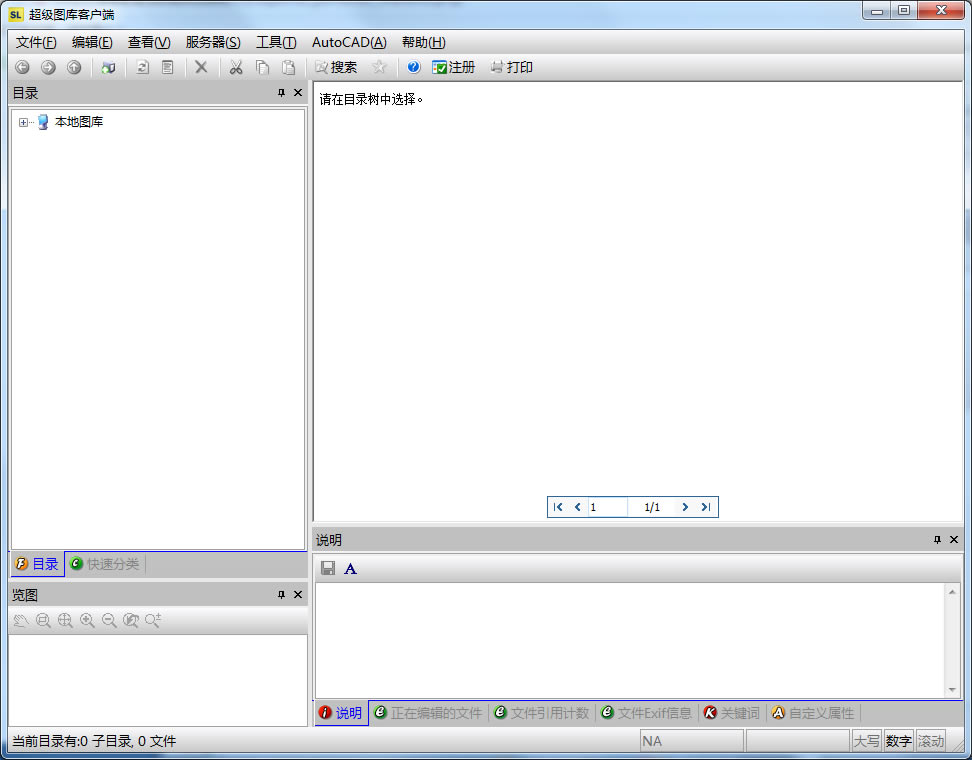Click zoom previous tool in 览图 panel

point(131,620)
